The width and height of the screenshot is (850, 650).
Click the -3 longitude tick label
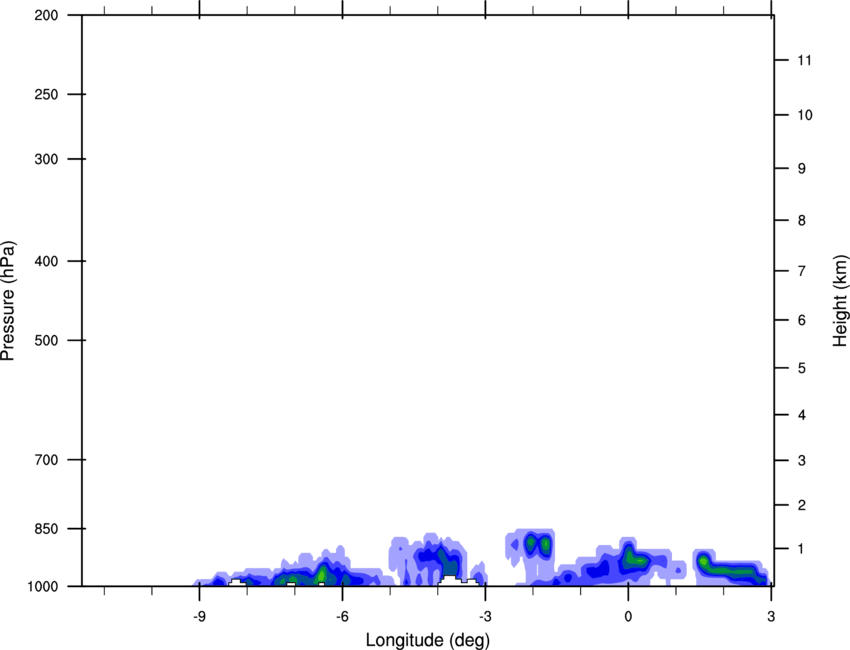485,616
